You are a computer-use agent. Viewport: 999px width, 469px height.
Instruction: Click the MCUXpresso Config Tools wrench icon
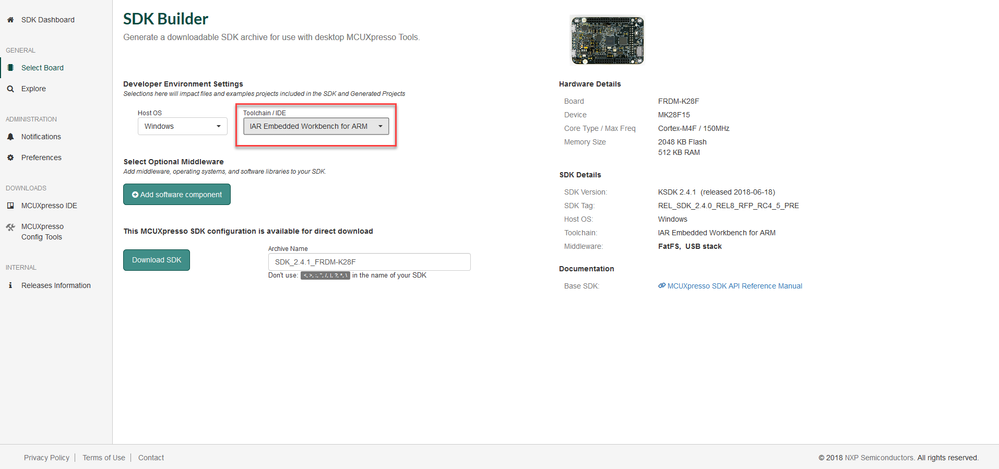tap(10, 227)
